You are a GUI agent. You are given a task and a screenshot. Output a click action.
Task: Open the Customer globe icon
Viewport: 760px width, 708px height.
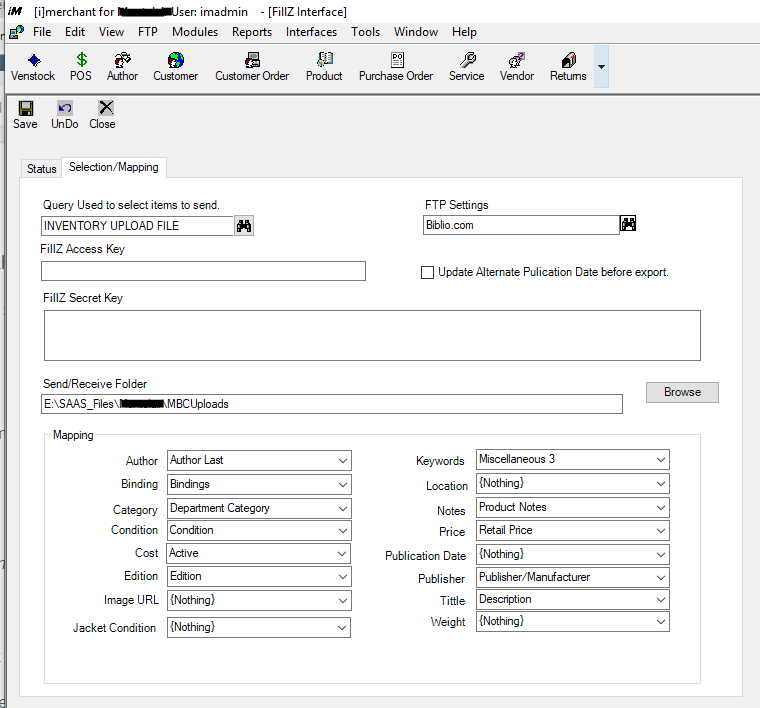(x=175, y=67)
